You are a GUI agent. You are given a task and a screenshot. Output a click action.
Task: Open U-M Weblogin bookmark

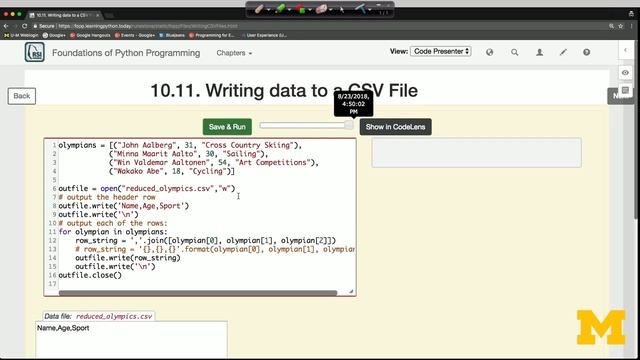pyautogui.click(x=21, y=36)
